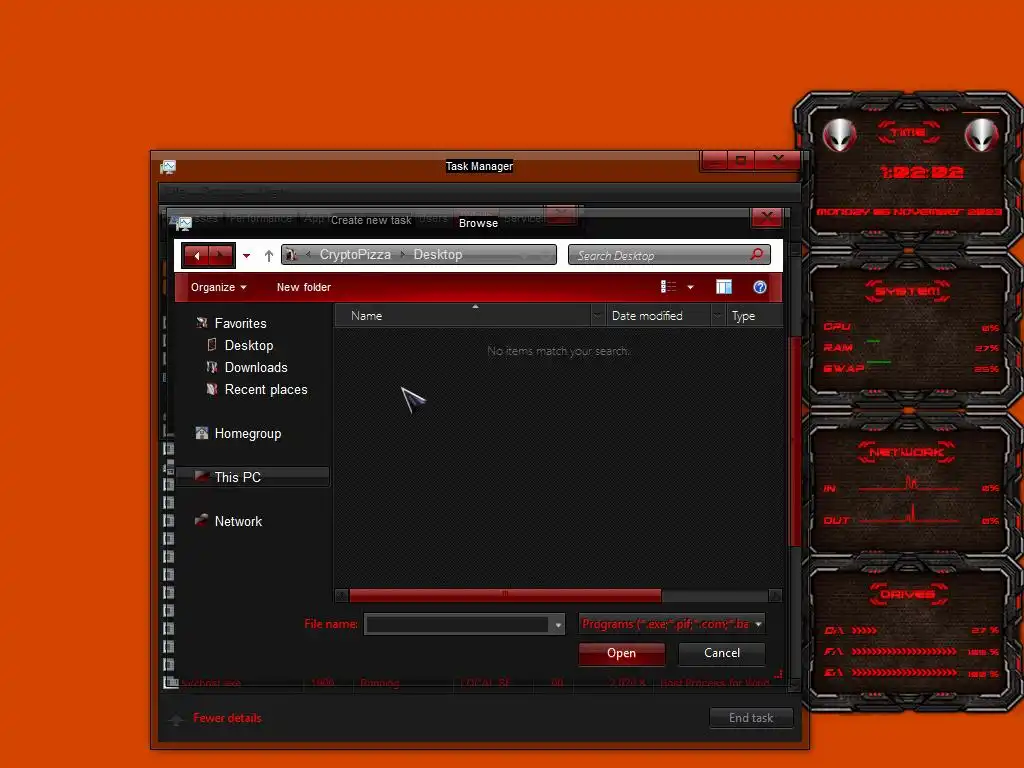The image size is (1024, 768).
Task: Click the right alien head icon in gadget
Action: click(x=981, y=135)
